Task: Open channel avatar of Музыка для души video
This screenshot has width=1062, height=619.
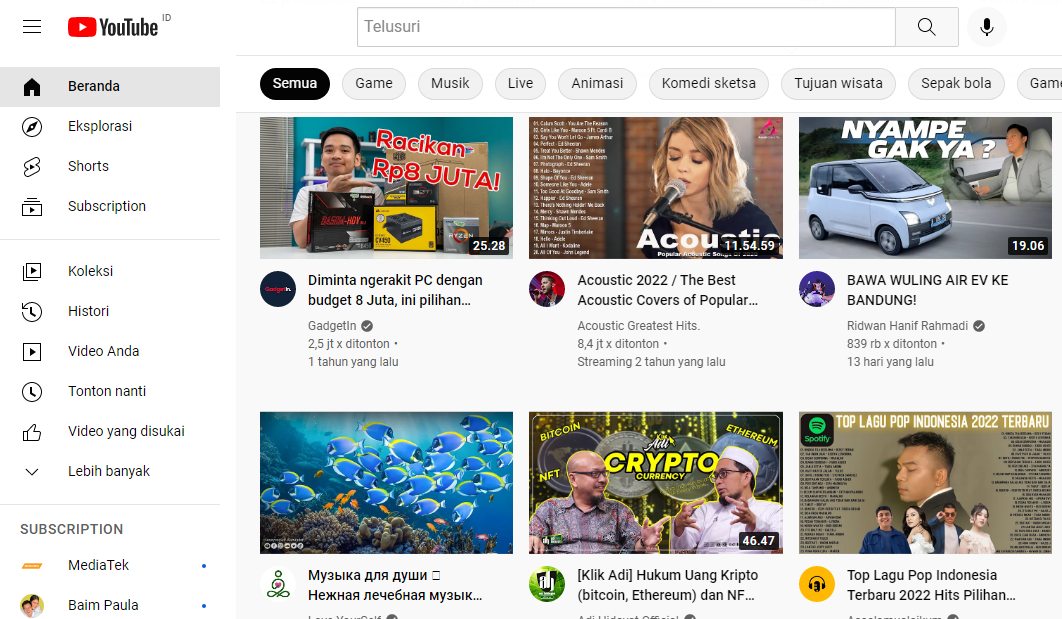Action: [x=278, y=584]
